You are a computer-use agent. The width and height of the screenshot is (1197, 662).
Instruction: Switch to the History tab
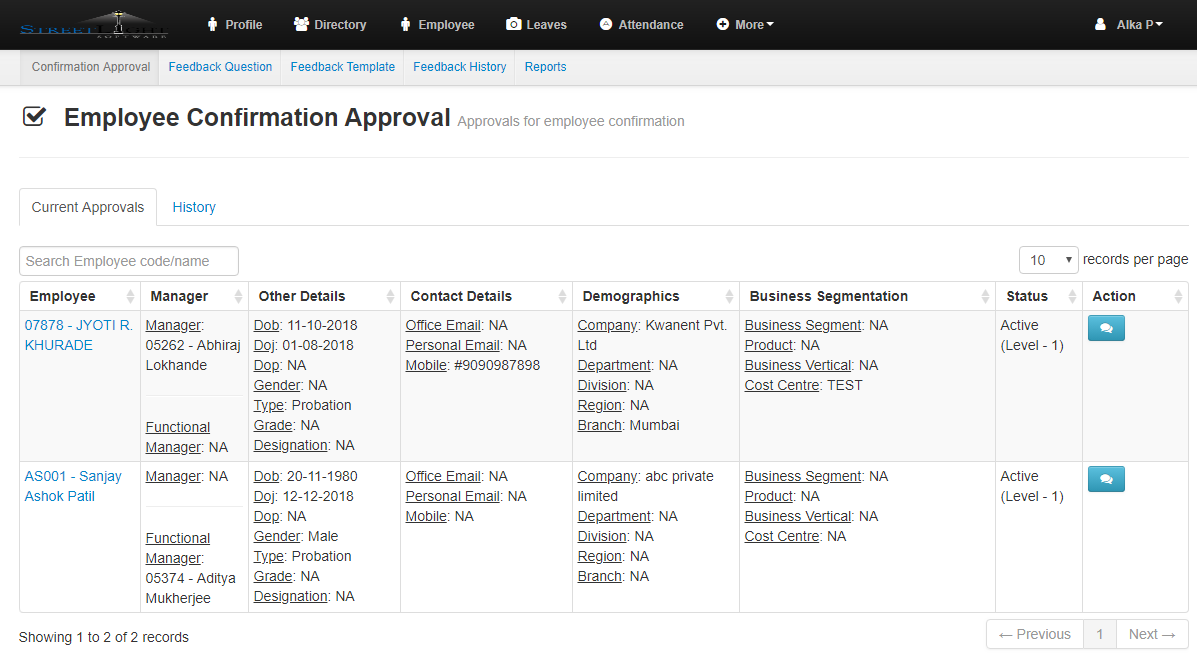(x=194, y=207)
